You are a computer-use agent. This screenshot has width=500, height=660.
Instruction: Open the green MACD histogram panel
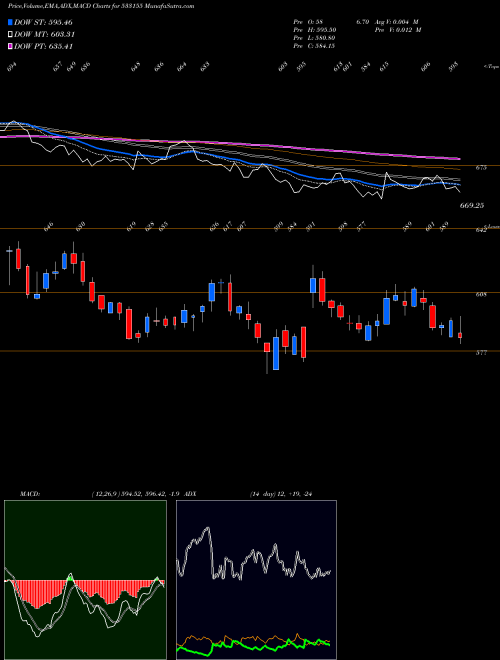click(85, 580)
